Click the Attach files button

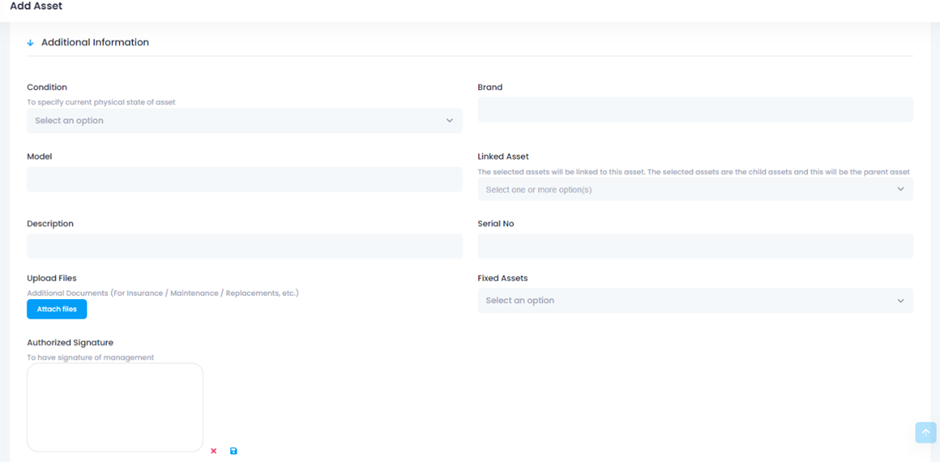click(x=57, y=309)
